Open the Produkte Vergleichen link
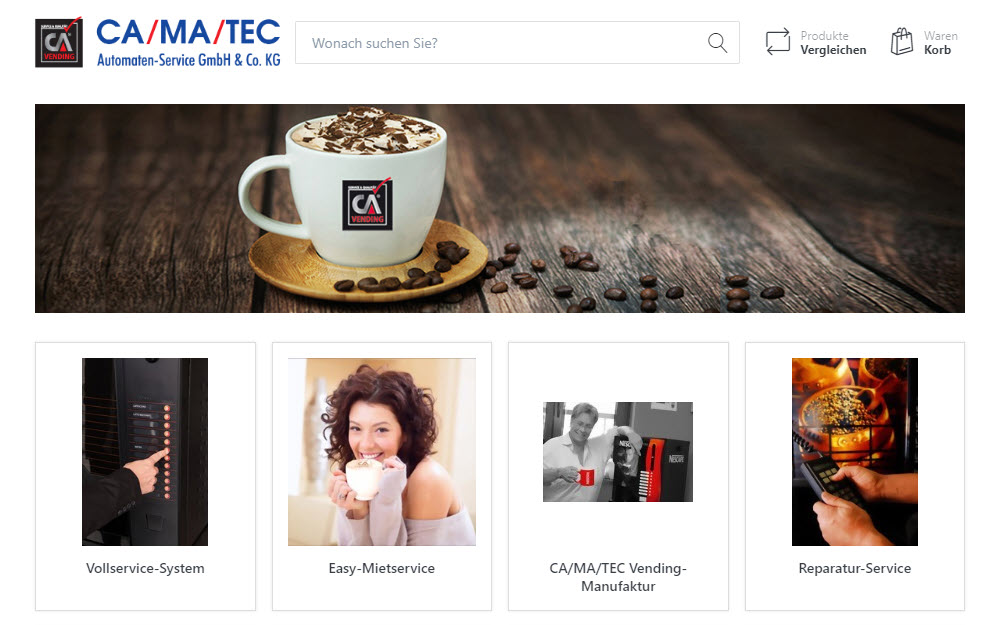This screenshot has width=1000, height=625. point(833,43)
